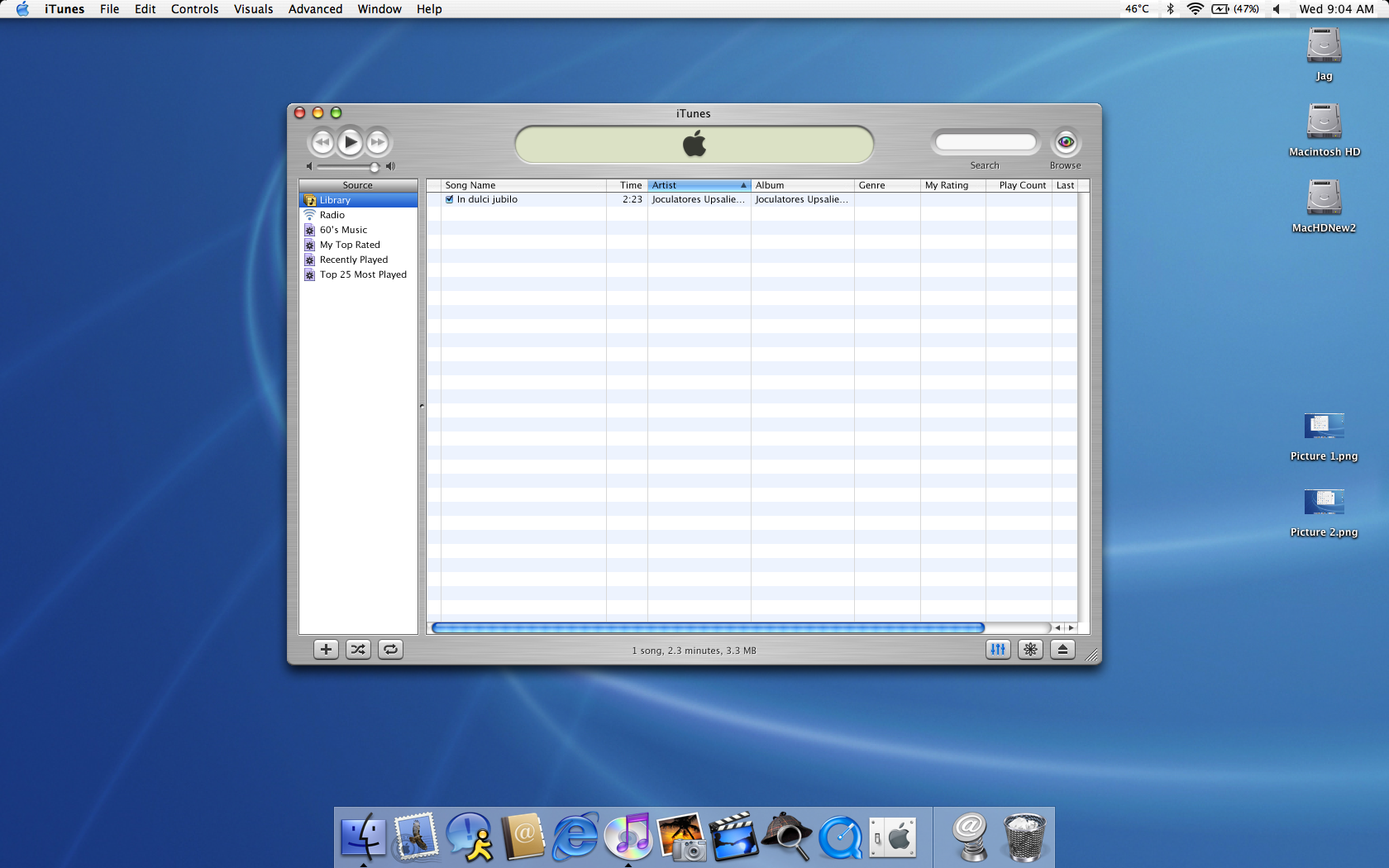1389x868 pixels.
Task: Open Address Book from the Dock
Action: (x=523, y=837)
